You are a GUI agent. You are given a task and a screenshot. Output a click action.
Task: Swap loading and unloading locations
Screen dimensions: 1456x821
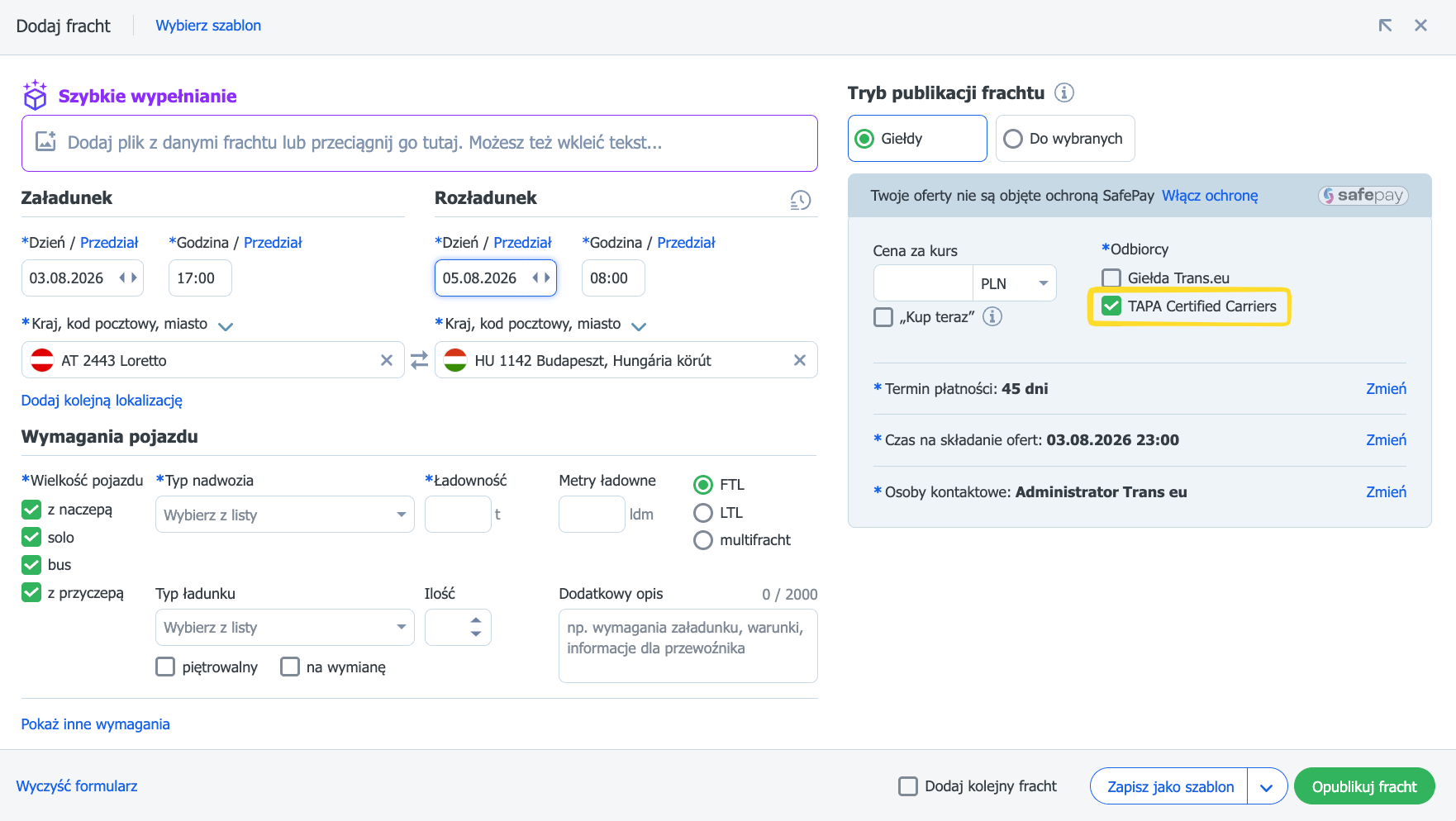[x=420, y=360]
